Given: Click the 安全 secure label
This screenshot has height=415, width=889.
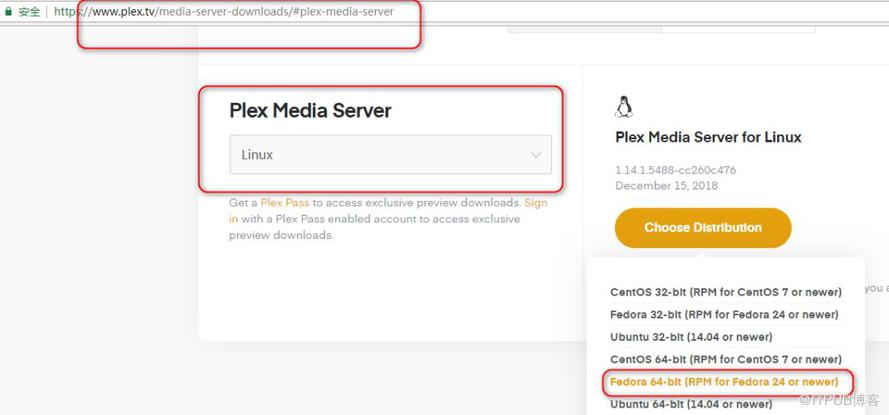Looking at the screenshot, I should (29, 12).
